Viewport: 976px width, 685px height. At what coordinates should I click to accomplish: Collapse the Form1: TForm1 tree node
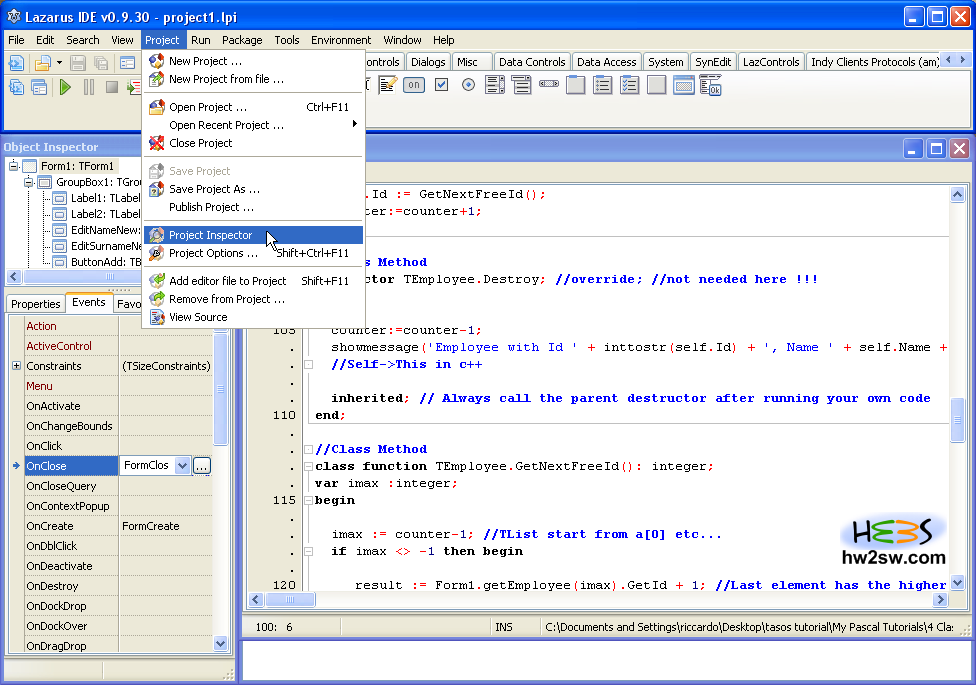click(x=13, y=166)
